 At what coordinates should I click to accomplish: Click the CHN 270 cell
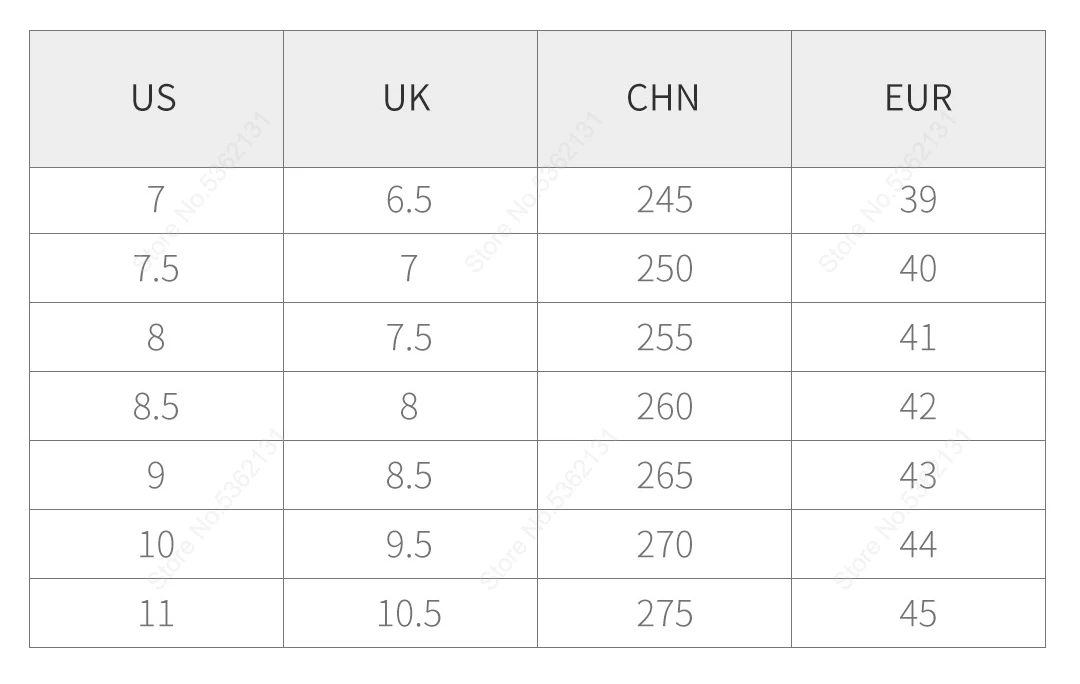coord(664,544)
